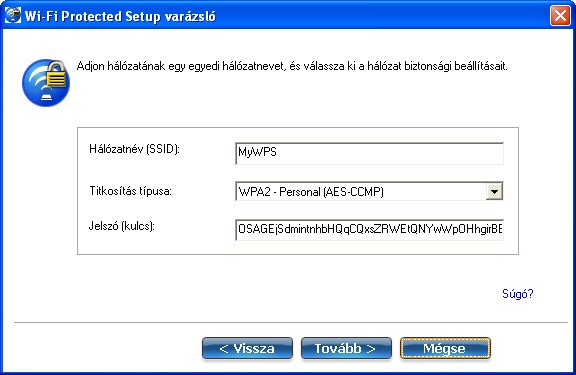This screenshot has width=576, height=375.
Task: Cancel the wizard with Mégse
Action: pos(445,348)
